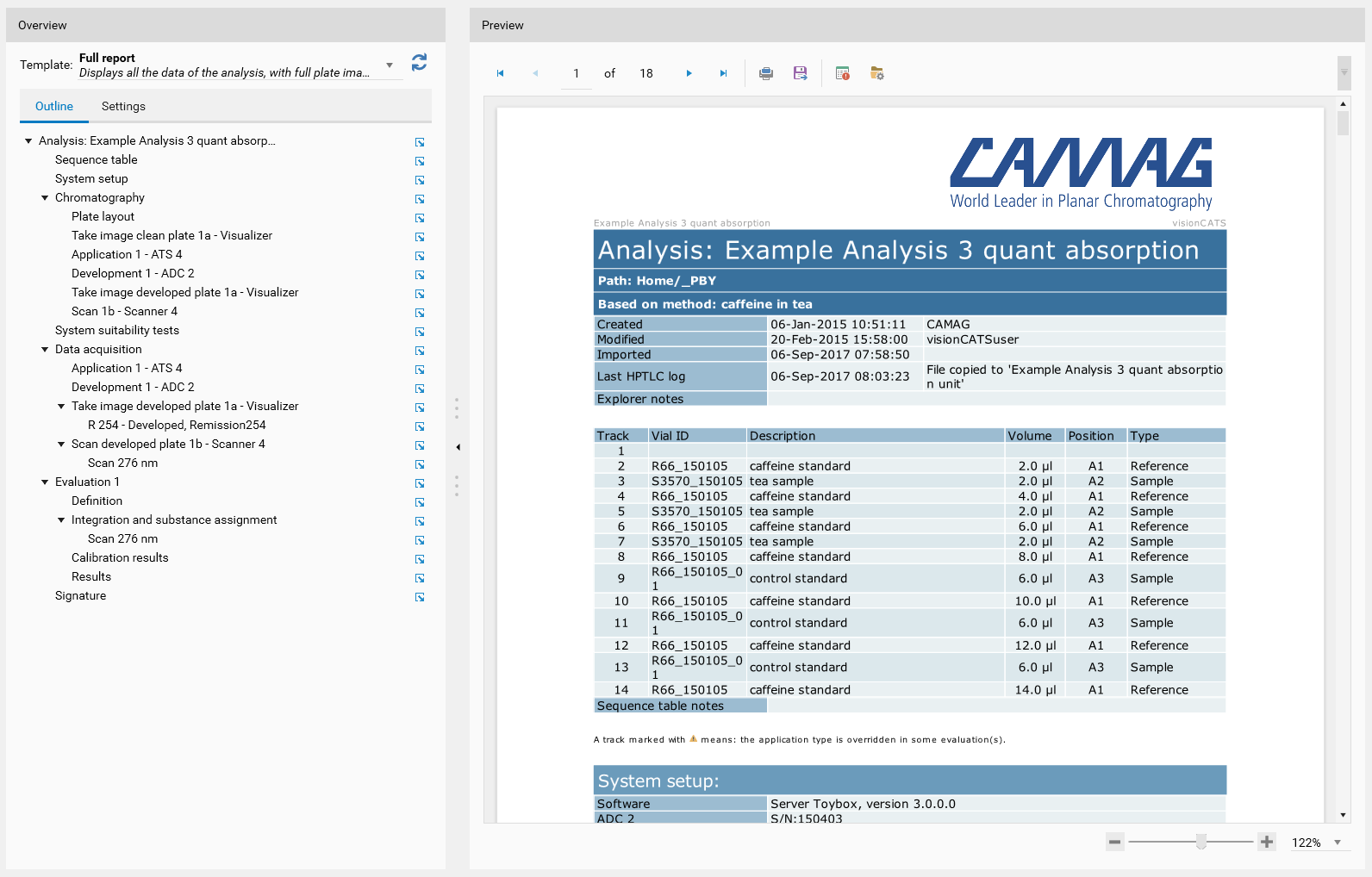Image resolution: width=1372 pixels, height=877 pixels.
Task: Select Scan 276 nm under Scan developed plate
Action: click(122, 463)
